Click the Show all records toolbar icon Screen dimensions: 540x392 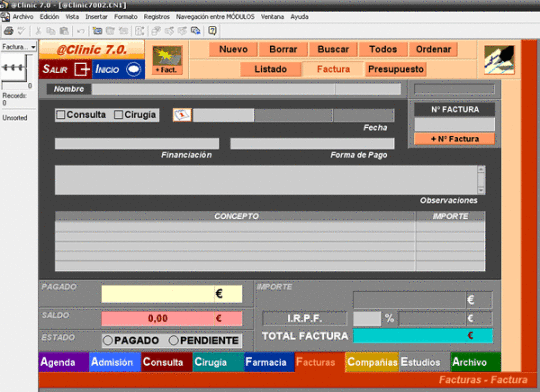pos(196,31)
